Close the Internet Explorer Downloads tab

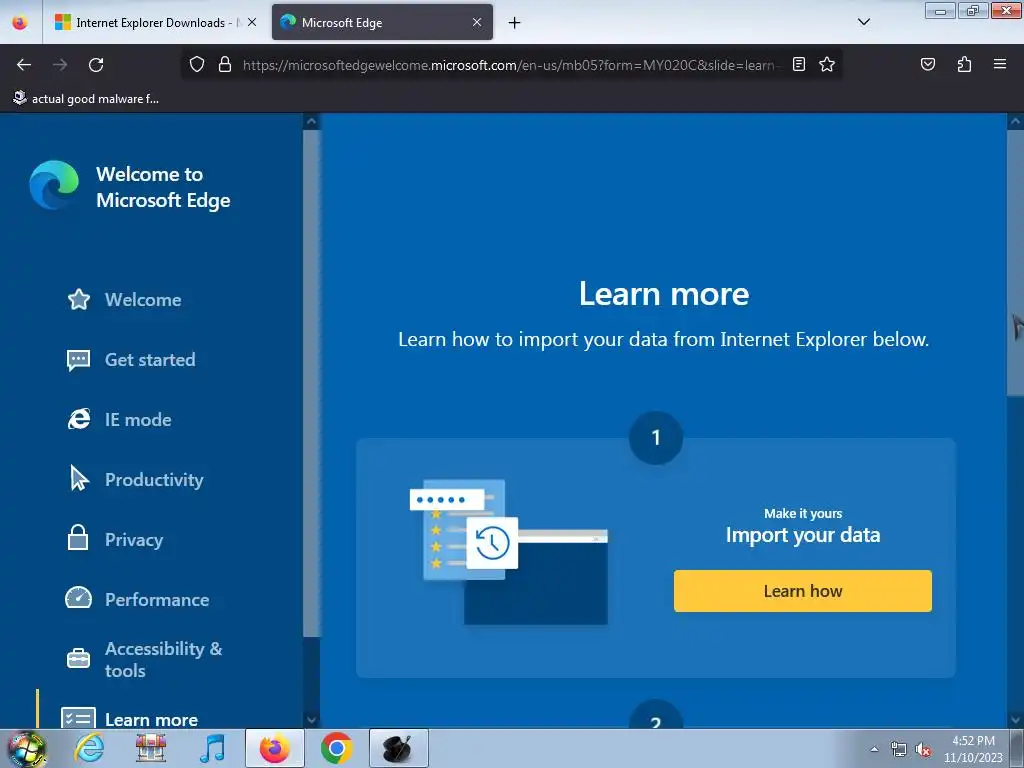point(251,22)
